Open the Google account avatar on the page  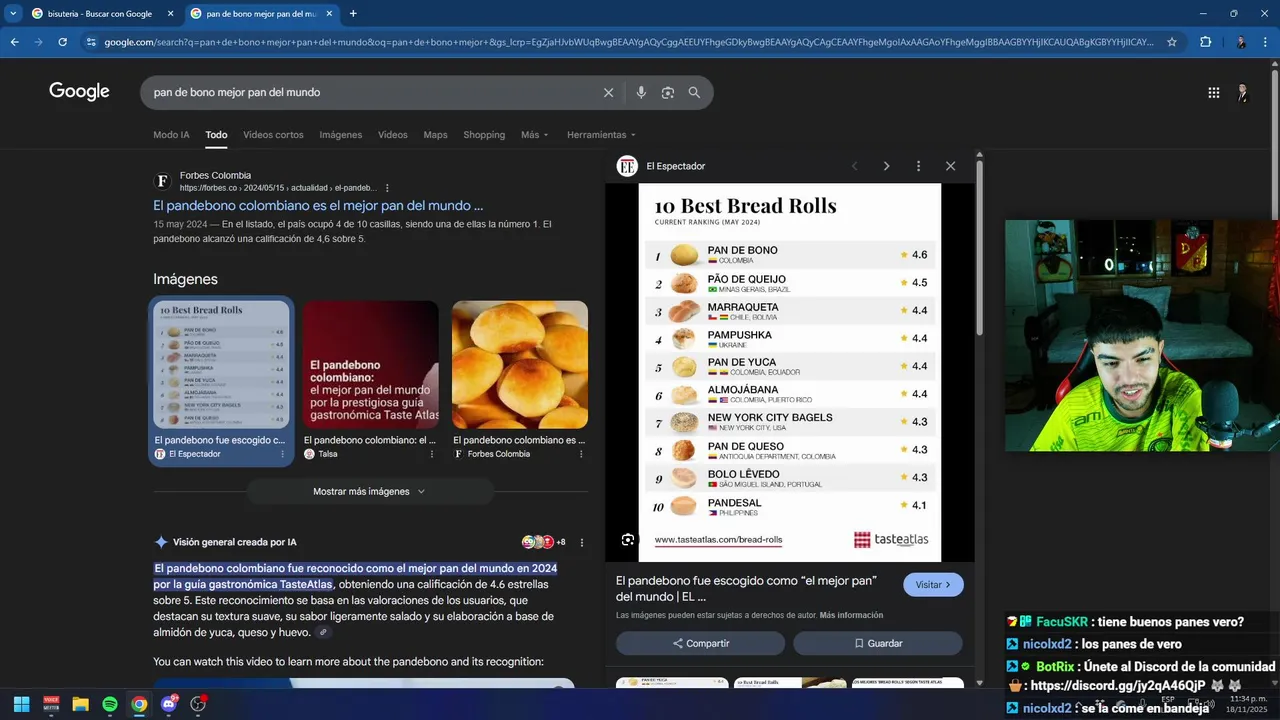click(1242, 92)
